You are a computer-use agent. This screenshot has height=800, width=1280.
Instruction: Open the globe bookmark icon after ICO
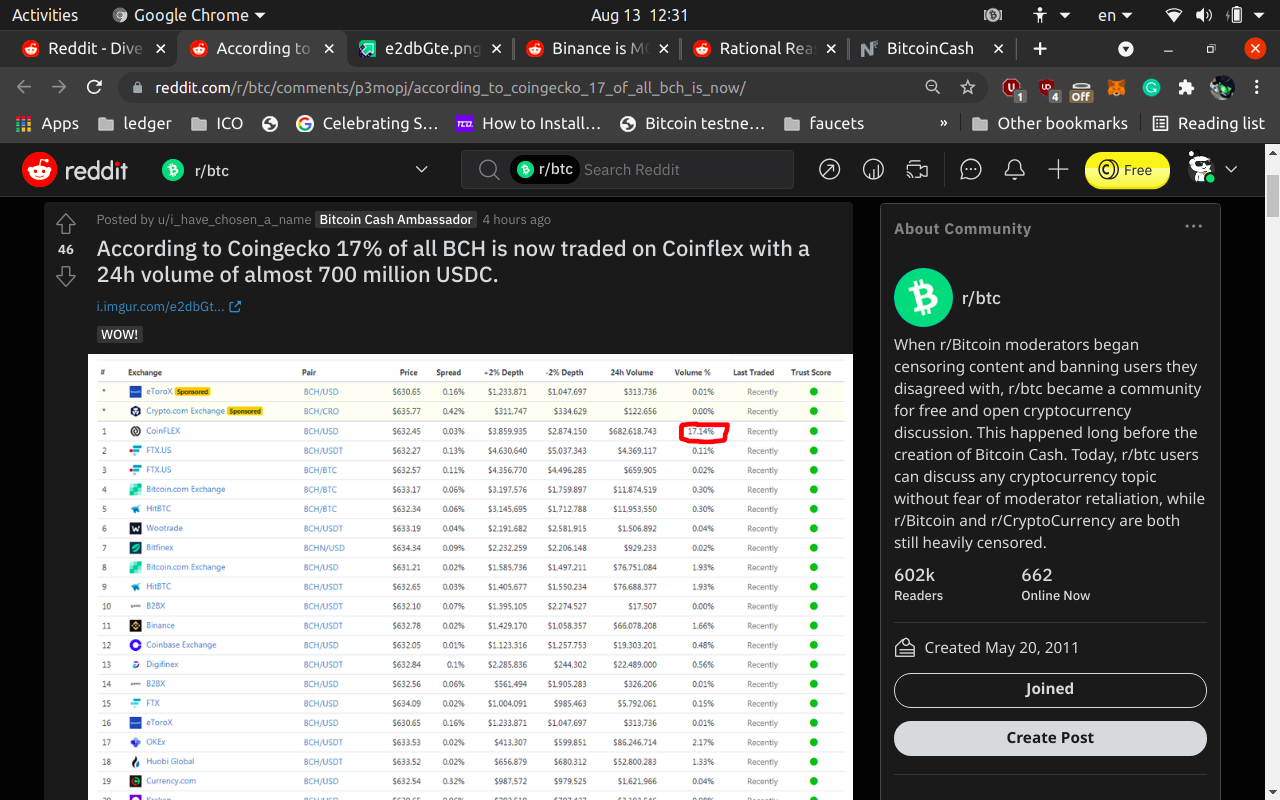point(269,123)
